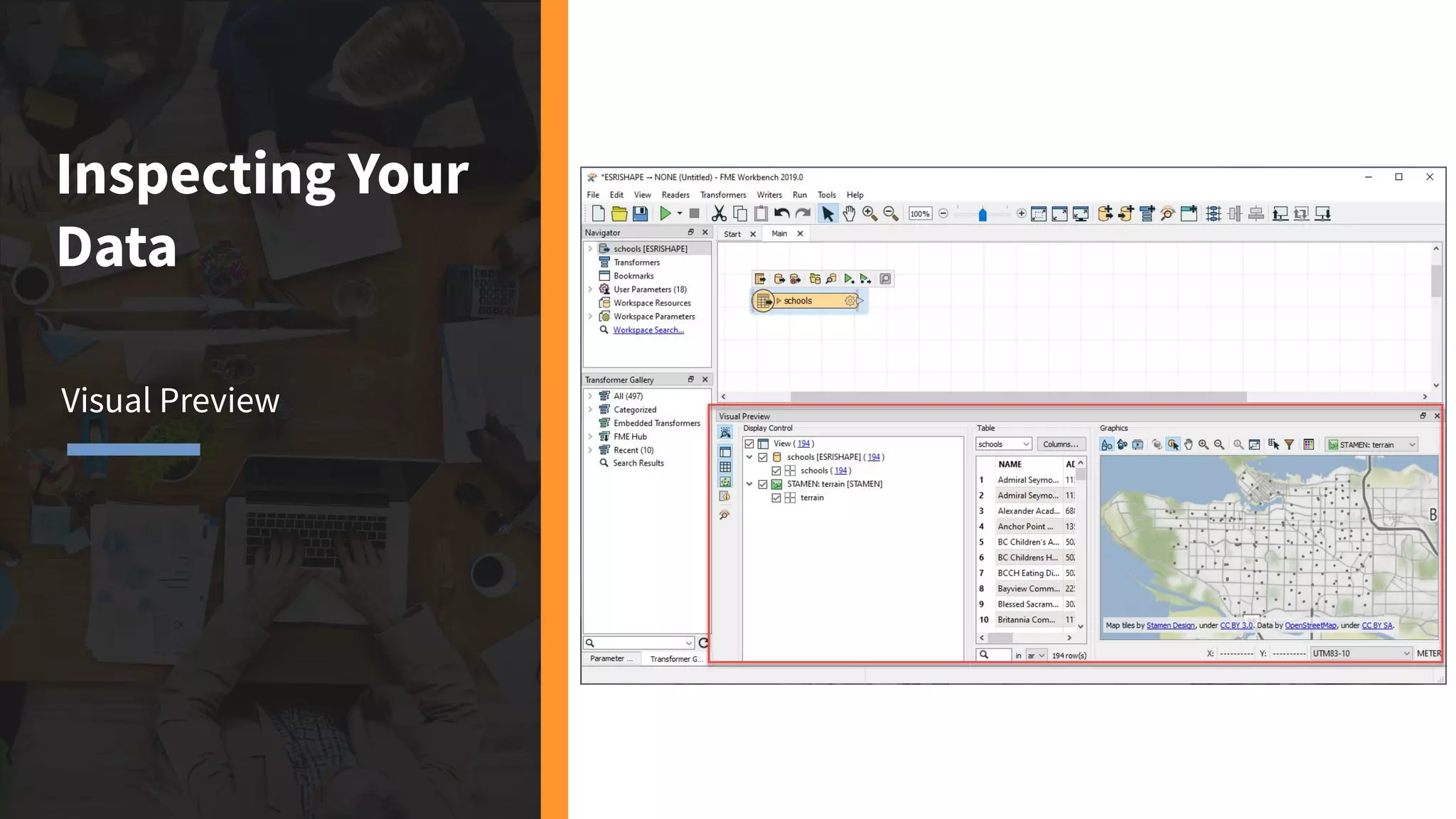
Task: Uncheck the STAMEN: terrain [STAMEN] checkbox
Action: pyautogui.click(x=763, y=484)
